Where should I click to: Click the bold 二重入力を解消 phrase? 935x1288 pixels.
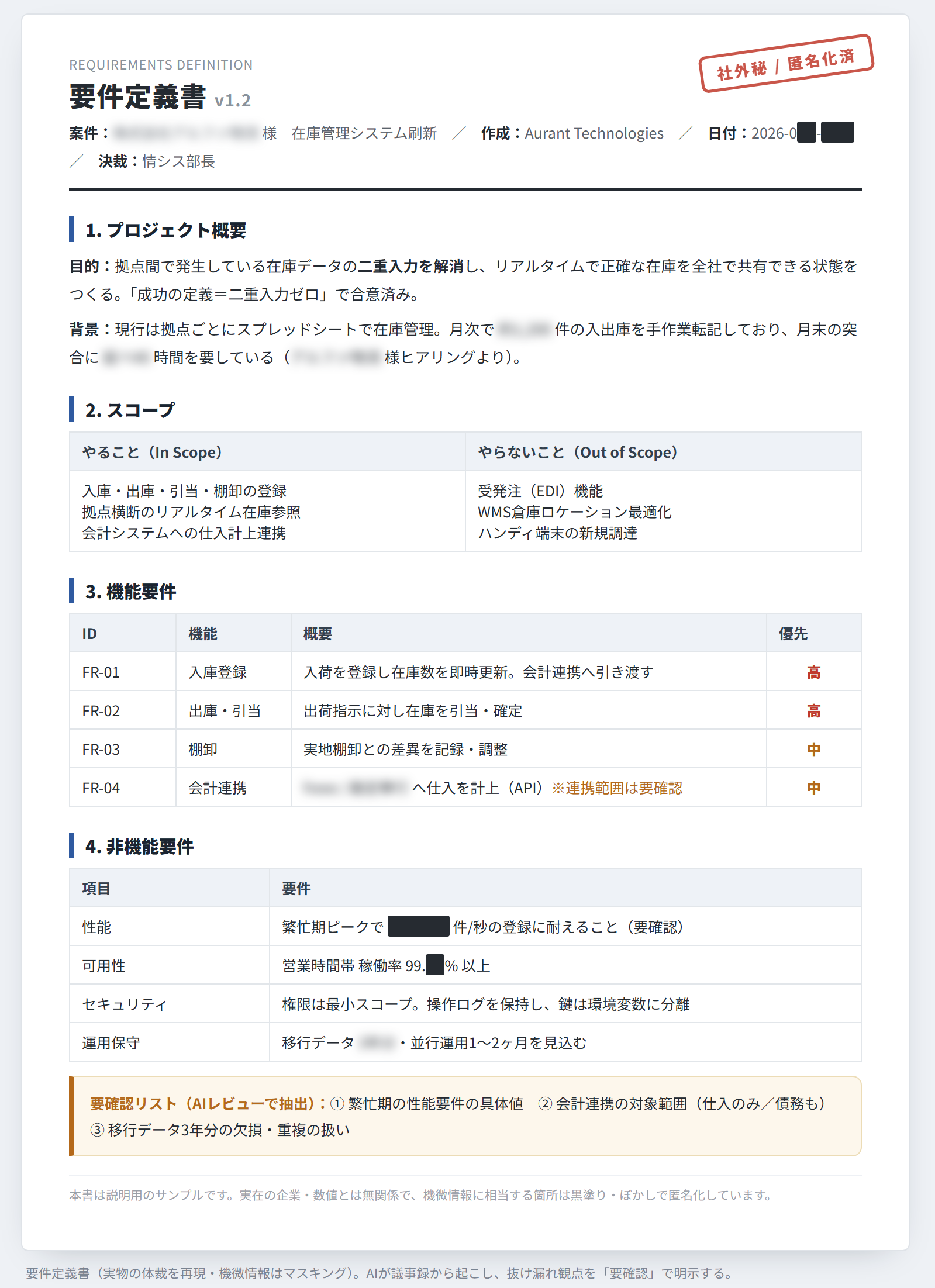(x=410, y=267)
